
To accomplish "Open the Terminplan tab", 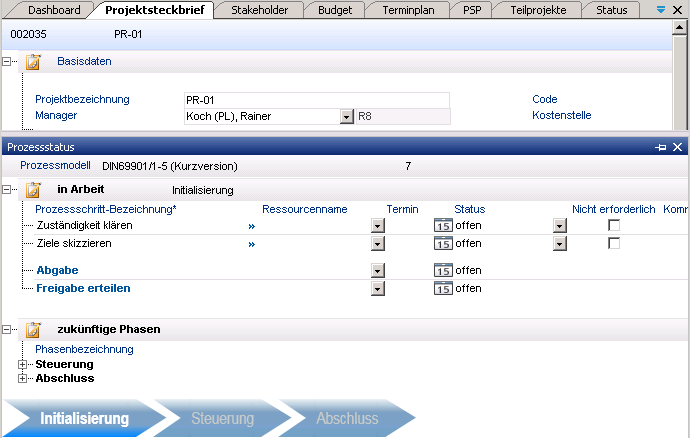I will [406, 10].
